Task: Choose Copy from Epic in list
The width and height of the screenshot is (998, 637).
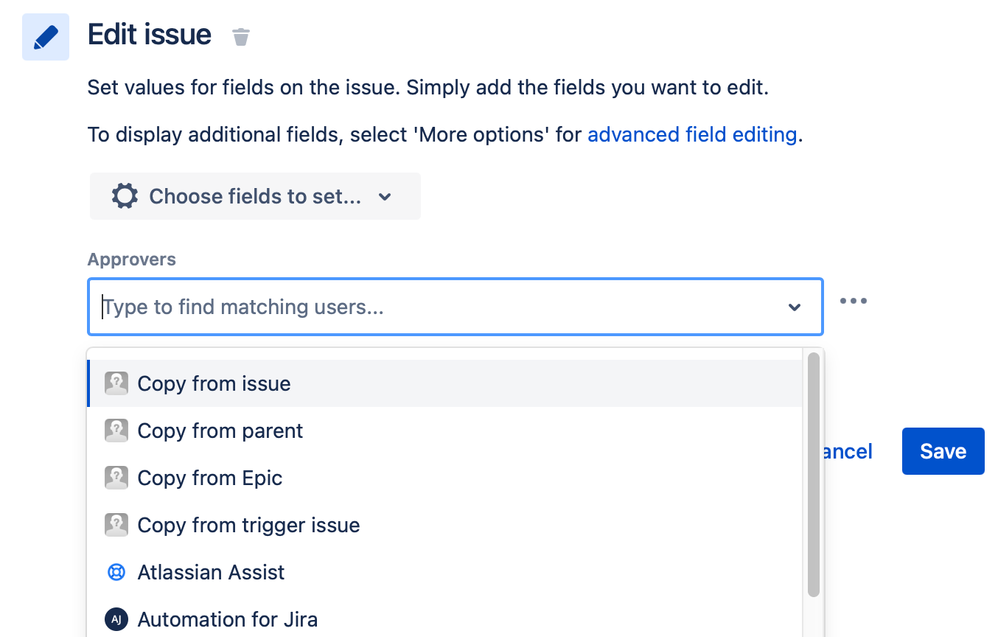Action: point(210,478)
